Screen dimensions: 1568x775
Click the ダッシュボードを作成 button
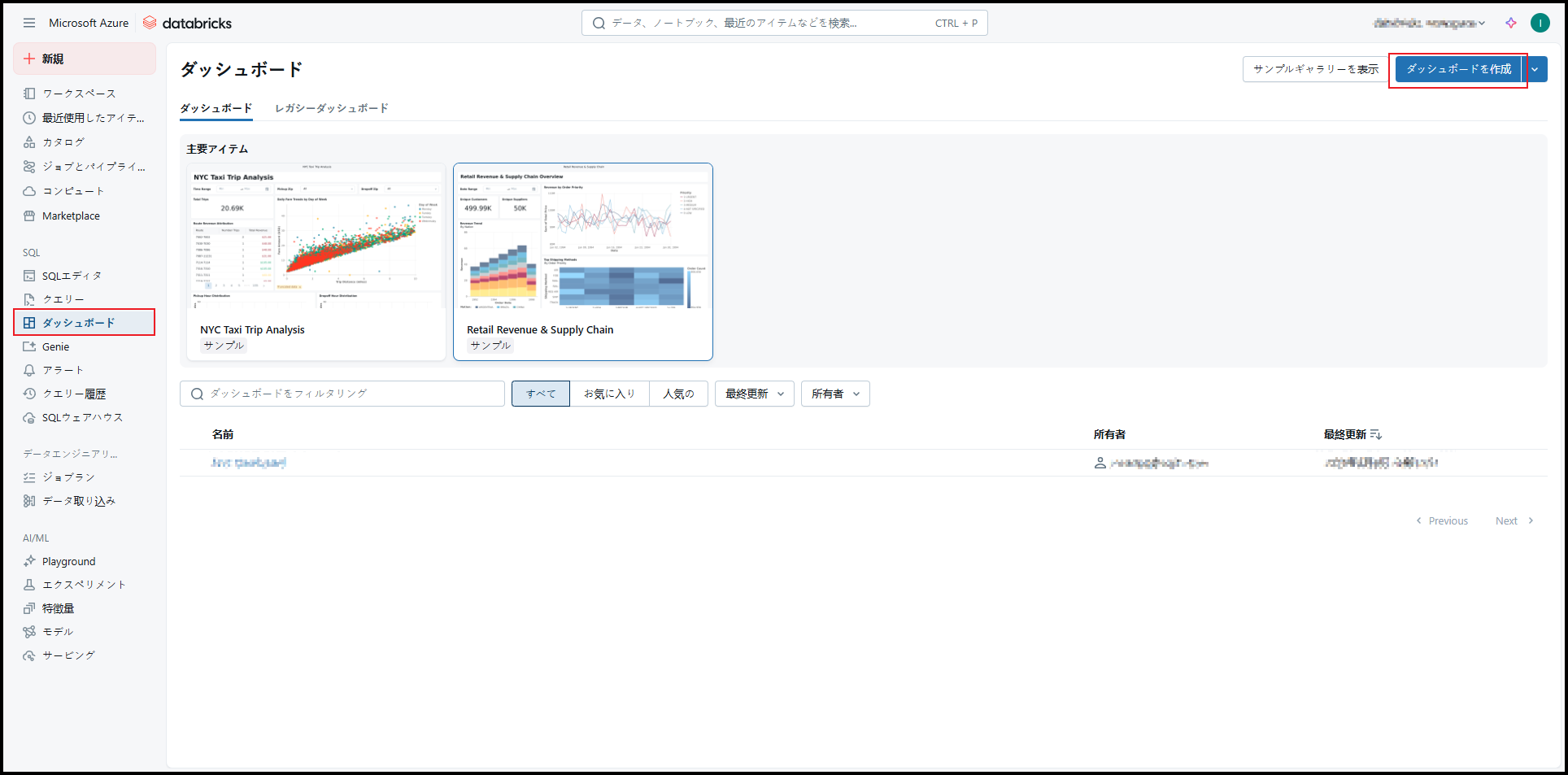(1459, 69)
